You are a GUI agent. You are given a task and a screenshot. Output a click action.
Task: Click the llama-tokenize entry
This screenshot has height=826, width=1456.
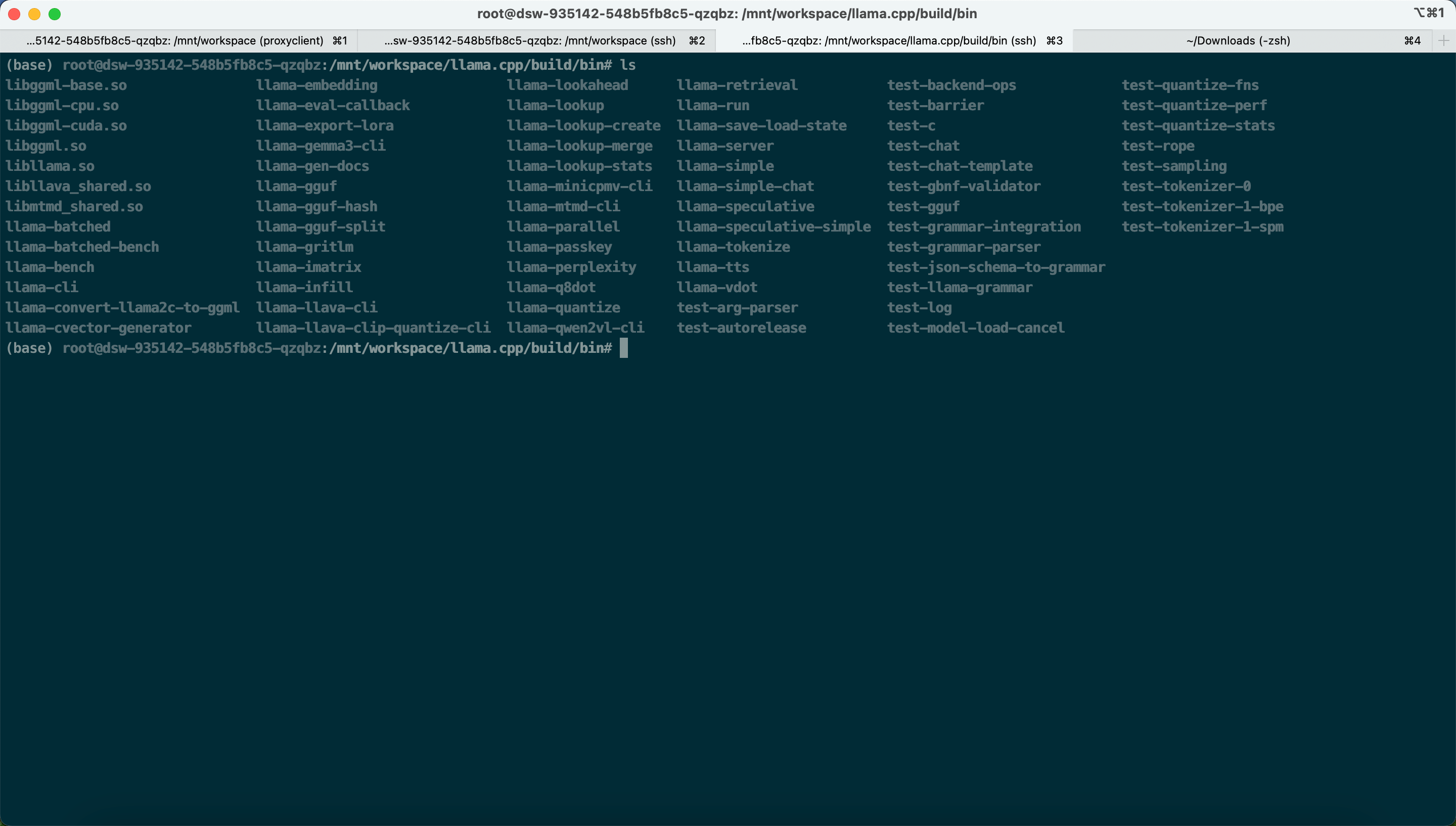[734, 247]
